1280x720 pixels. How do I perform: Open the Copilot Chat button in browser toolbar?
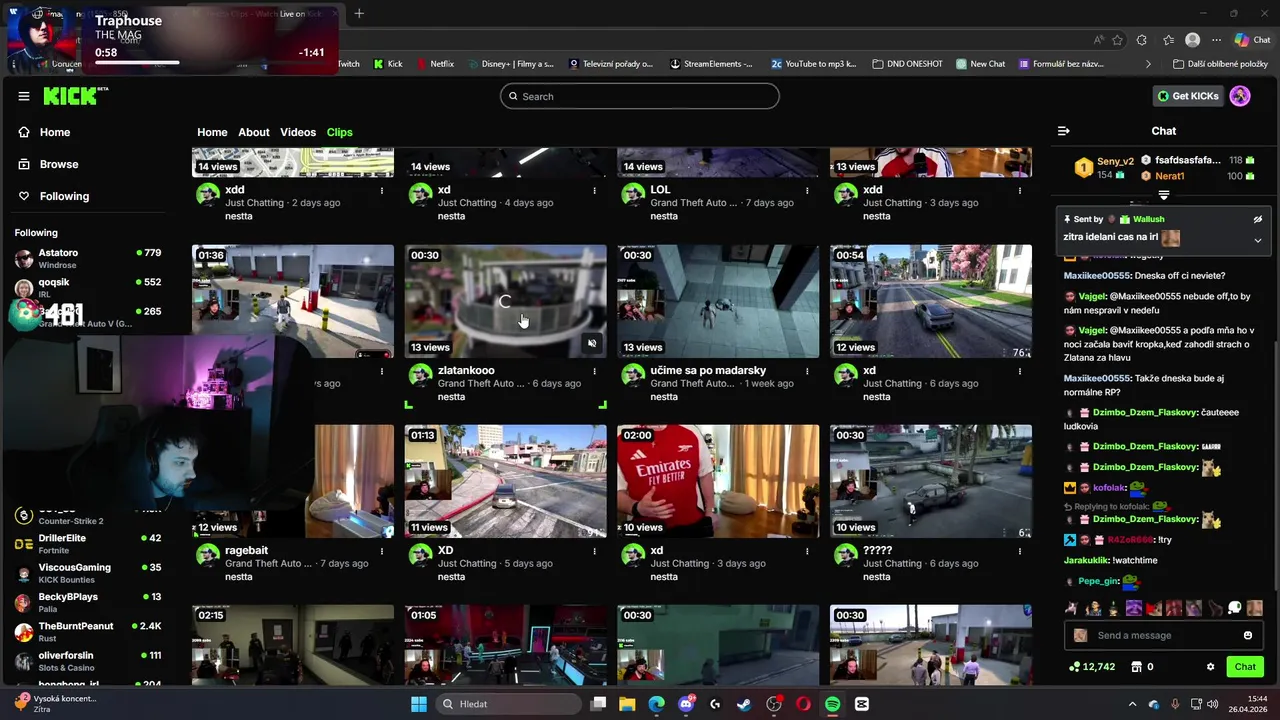click(1253, 40)
